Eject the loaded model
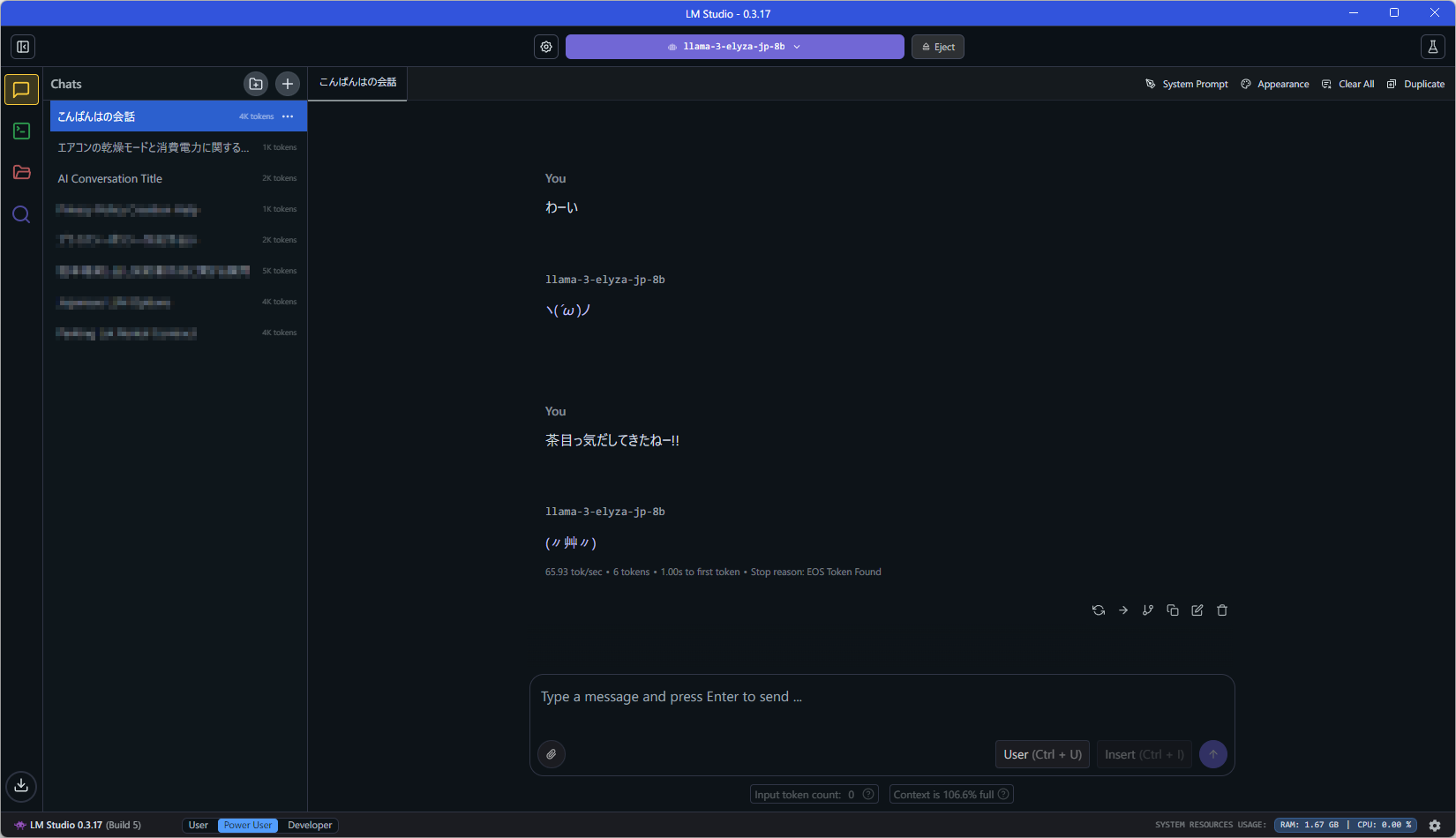The width and height of the screenshot is (1456, 838). pos(938,47)
